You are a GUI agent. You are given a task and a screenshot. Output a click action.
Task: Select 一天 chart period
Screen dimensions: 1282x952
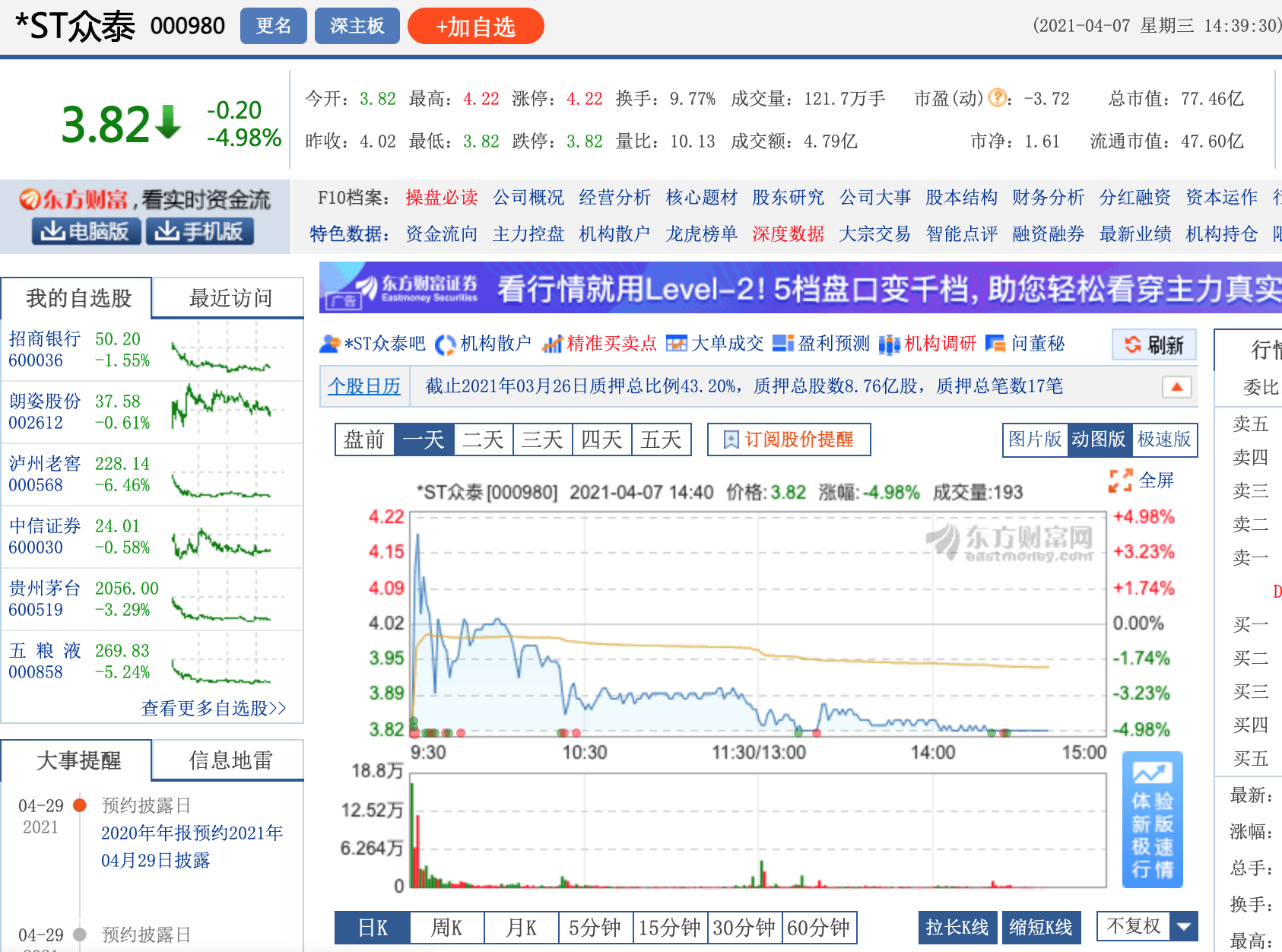(x=424, y=440)
